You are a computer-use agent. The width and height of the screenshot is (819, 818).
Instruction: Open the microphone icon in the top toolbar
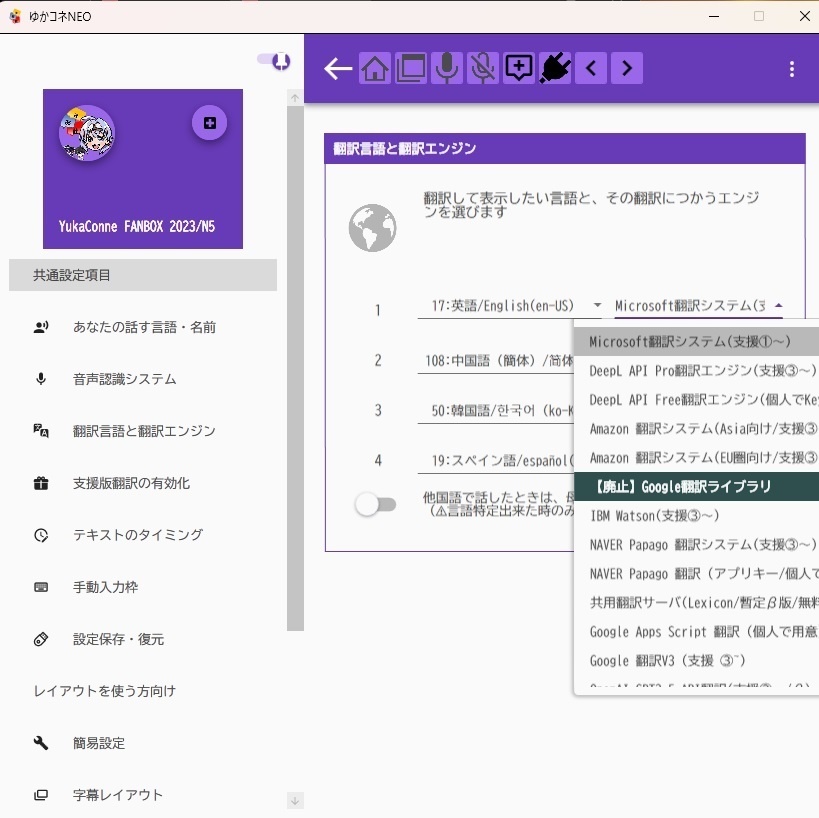[x=446, y=68]
